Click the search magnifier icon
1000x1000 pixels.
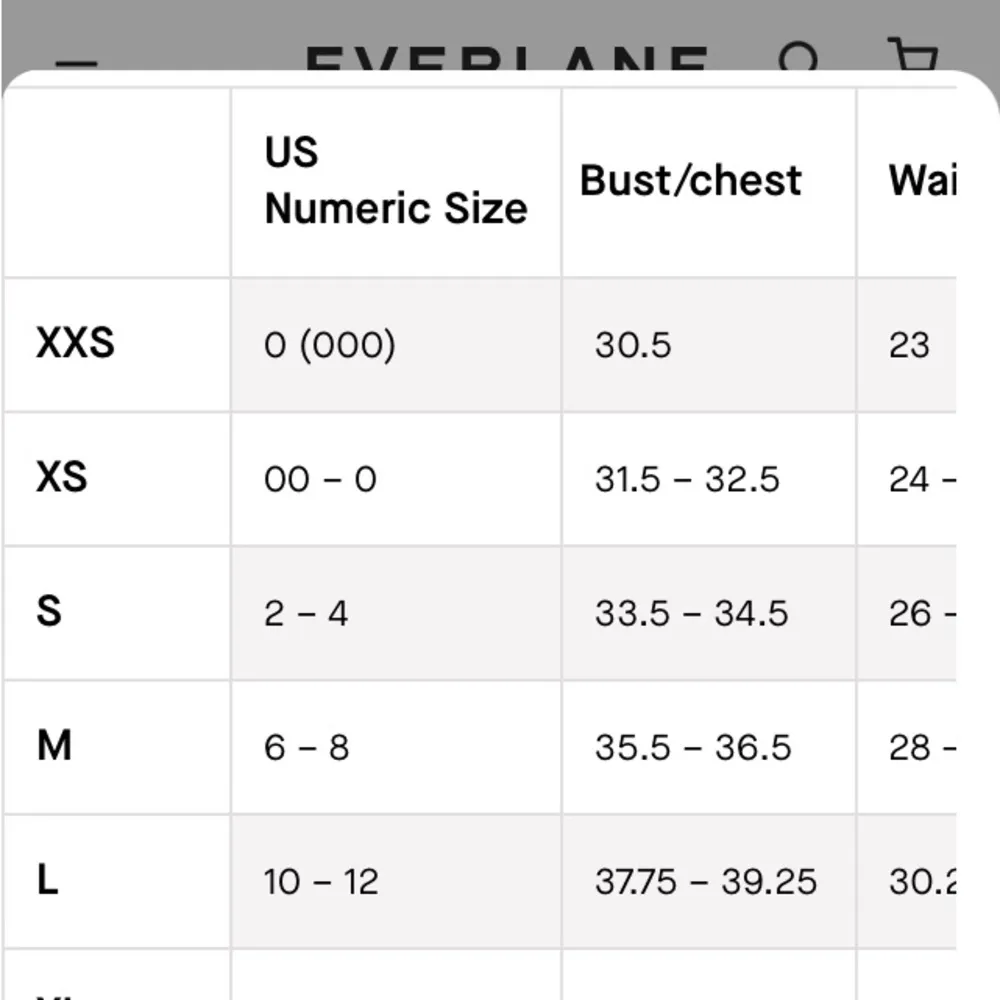(x=800, y=58)
